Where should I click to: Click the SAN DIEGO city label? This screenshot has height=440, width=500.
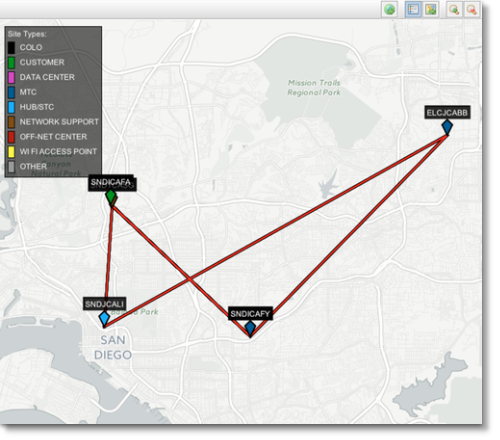pos(113,347)
